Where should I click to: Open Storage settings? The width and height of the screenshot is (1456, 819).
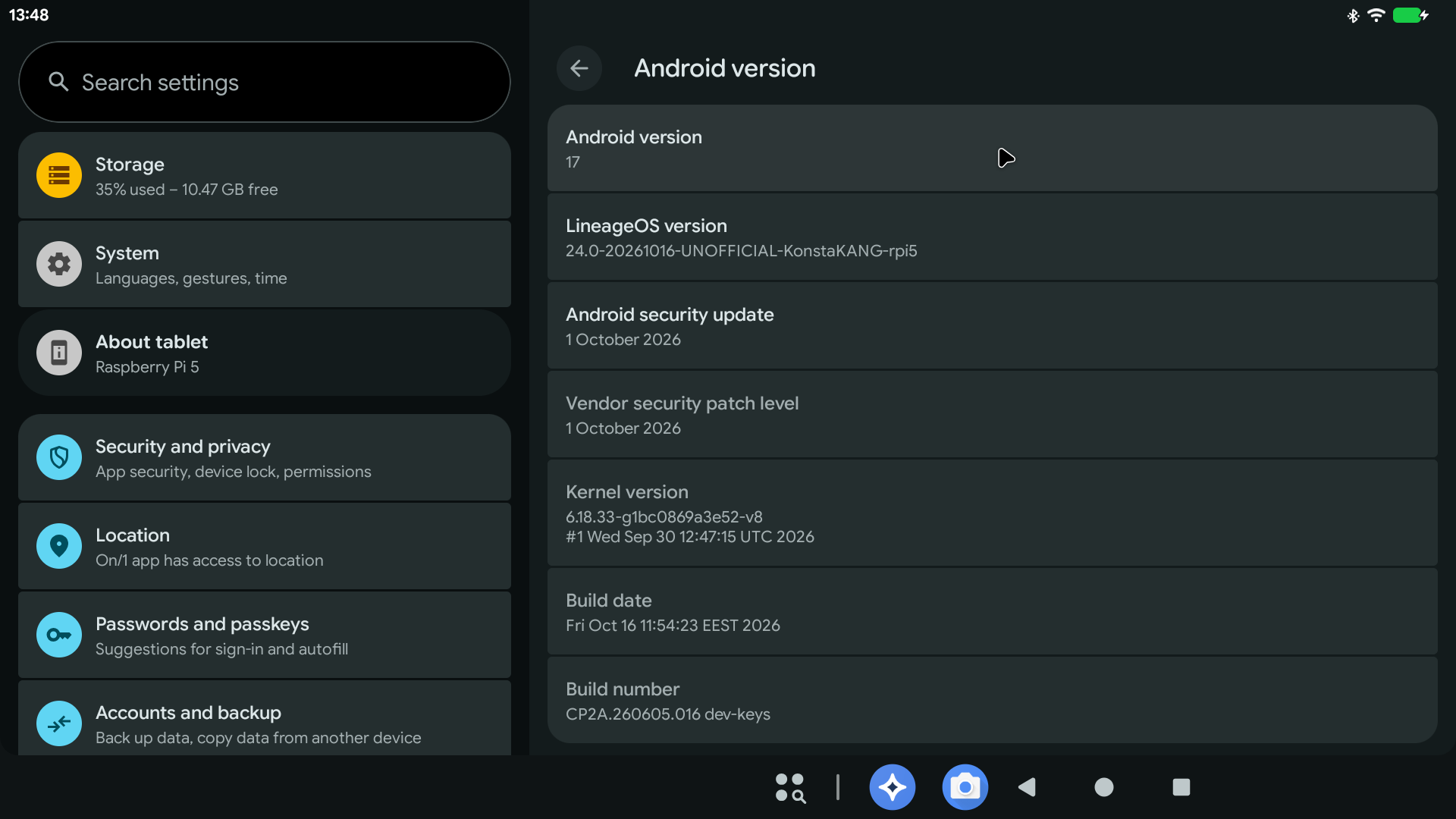click(265, 176)
